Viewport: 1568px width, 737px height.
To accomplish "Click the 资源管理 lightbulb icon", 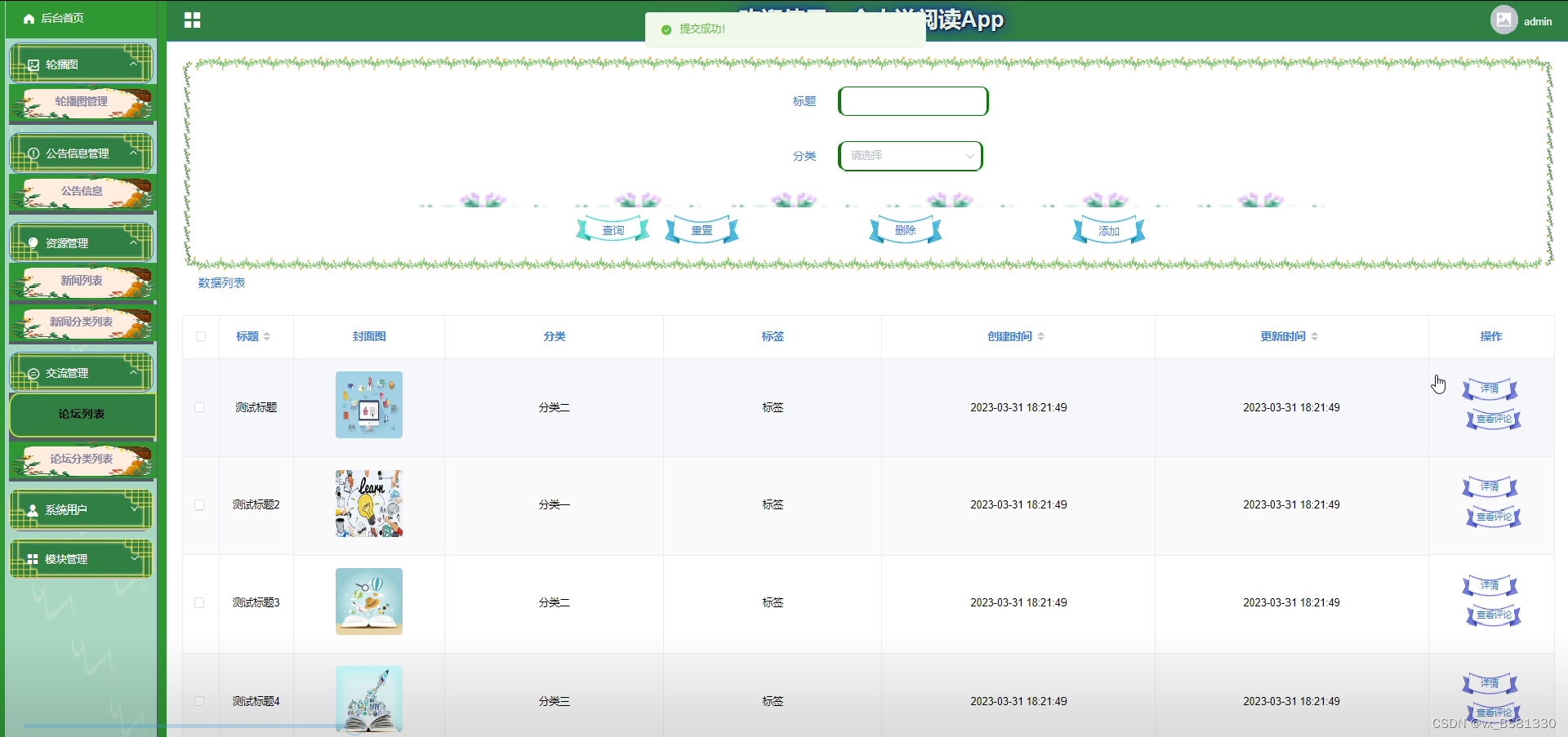I will point(33,243).
